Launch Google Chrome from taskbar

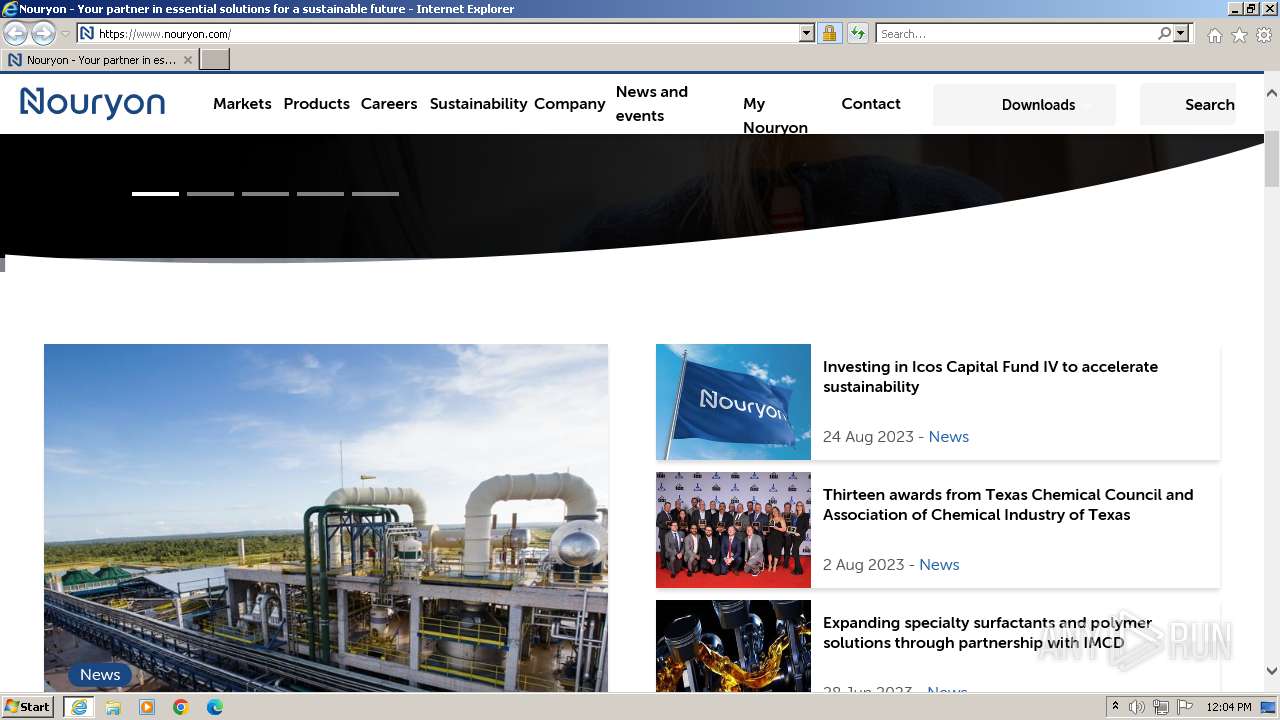(181, 707)
